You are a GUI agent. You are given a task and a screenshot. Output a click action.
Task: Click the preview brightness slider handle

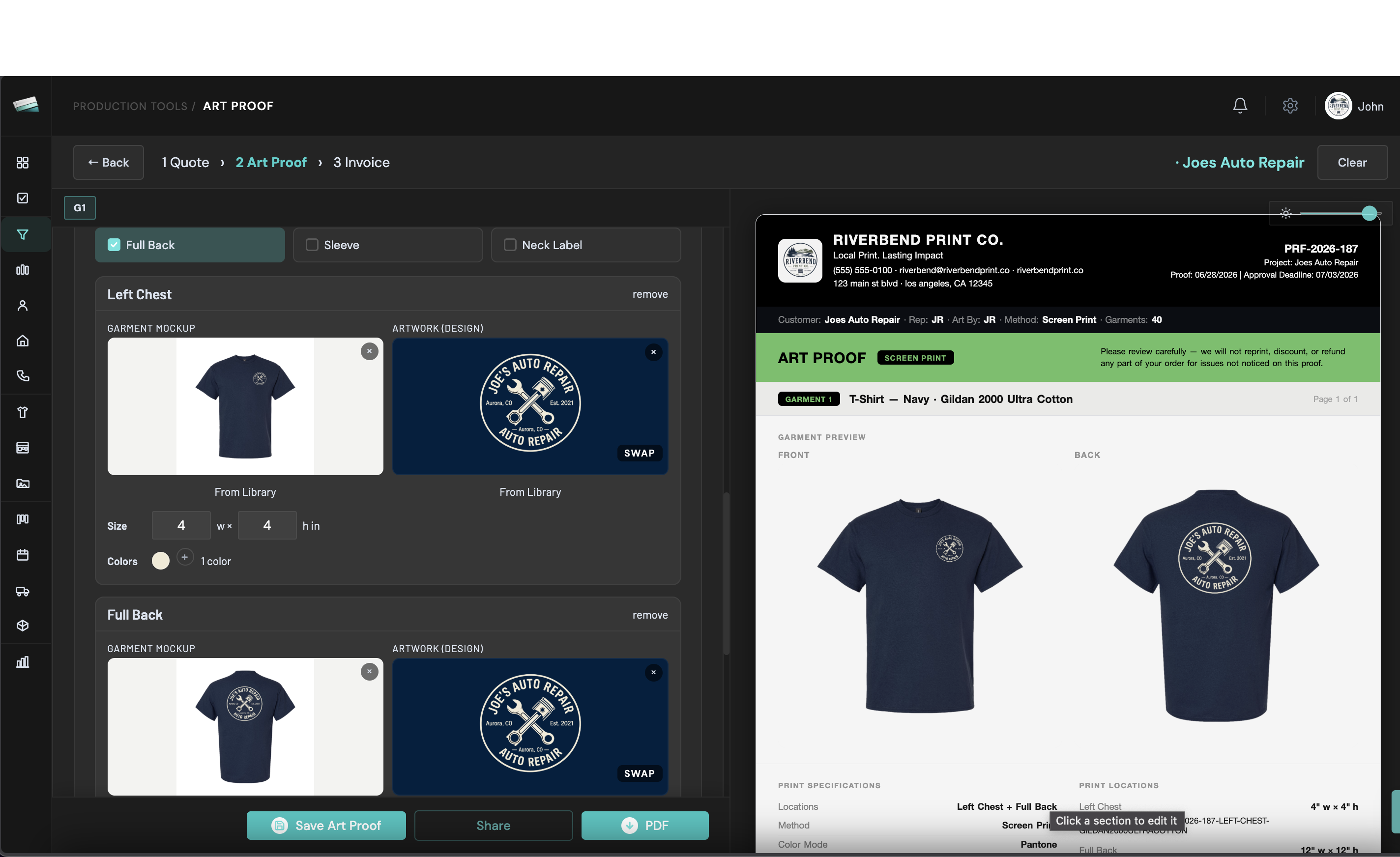click(1370, 213)
